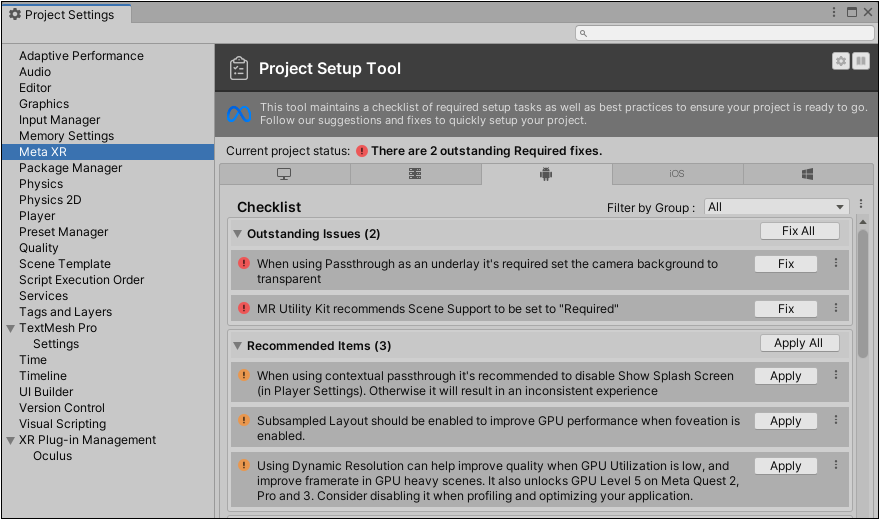Image resolution: width=880 pixels, height=520 pixels.
Task: Switch to the iOS platform tab
Action: click(677, 174)
